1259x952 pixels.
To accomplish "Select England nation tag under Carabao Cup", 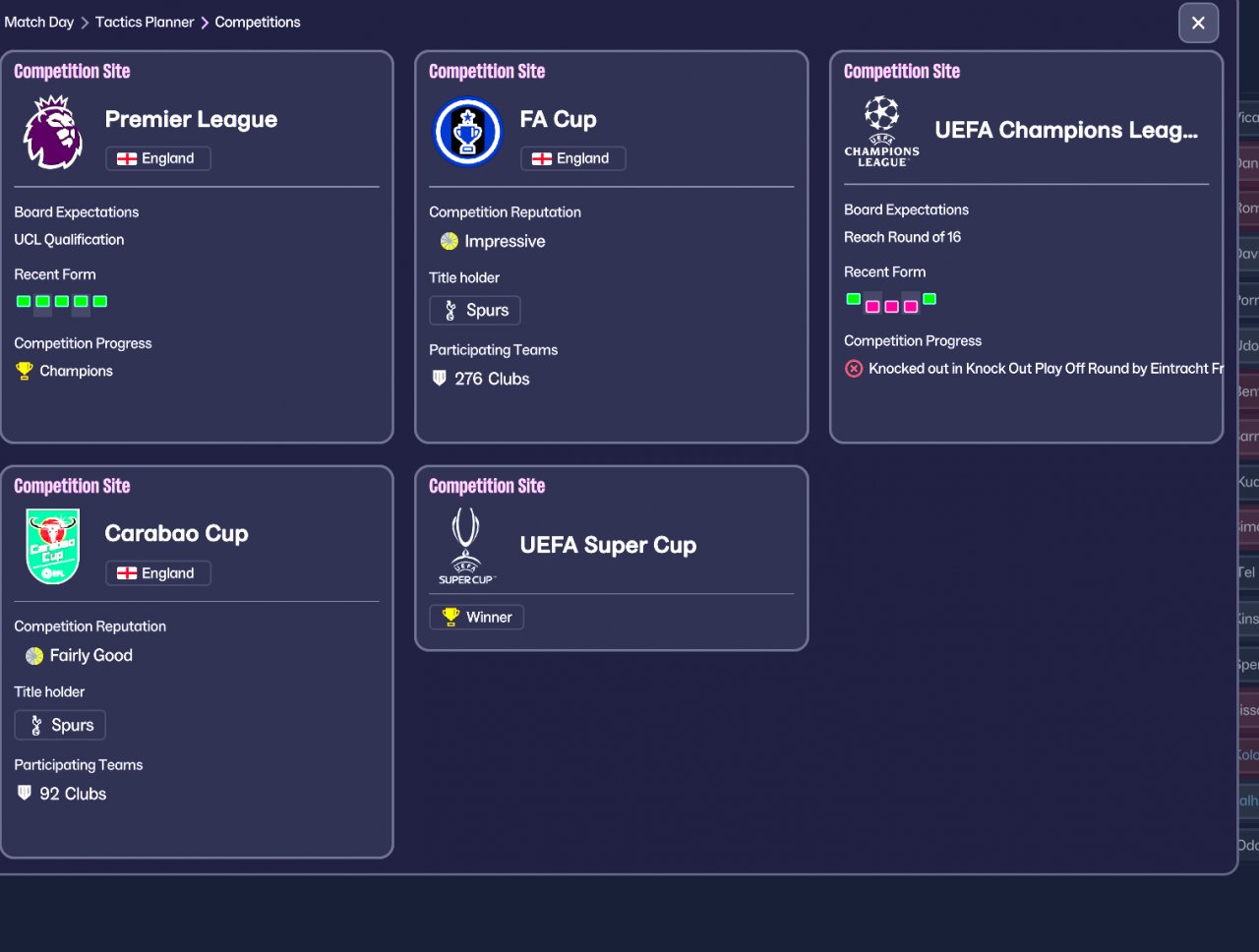I will (x=157, y=573).
